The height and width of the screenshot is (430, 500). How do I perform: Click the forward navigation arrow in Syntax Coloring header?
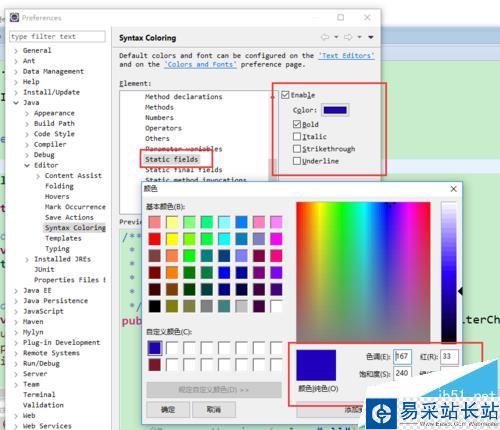pos(348,37)
